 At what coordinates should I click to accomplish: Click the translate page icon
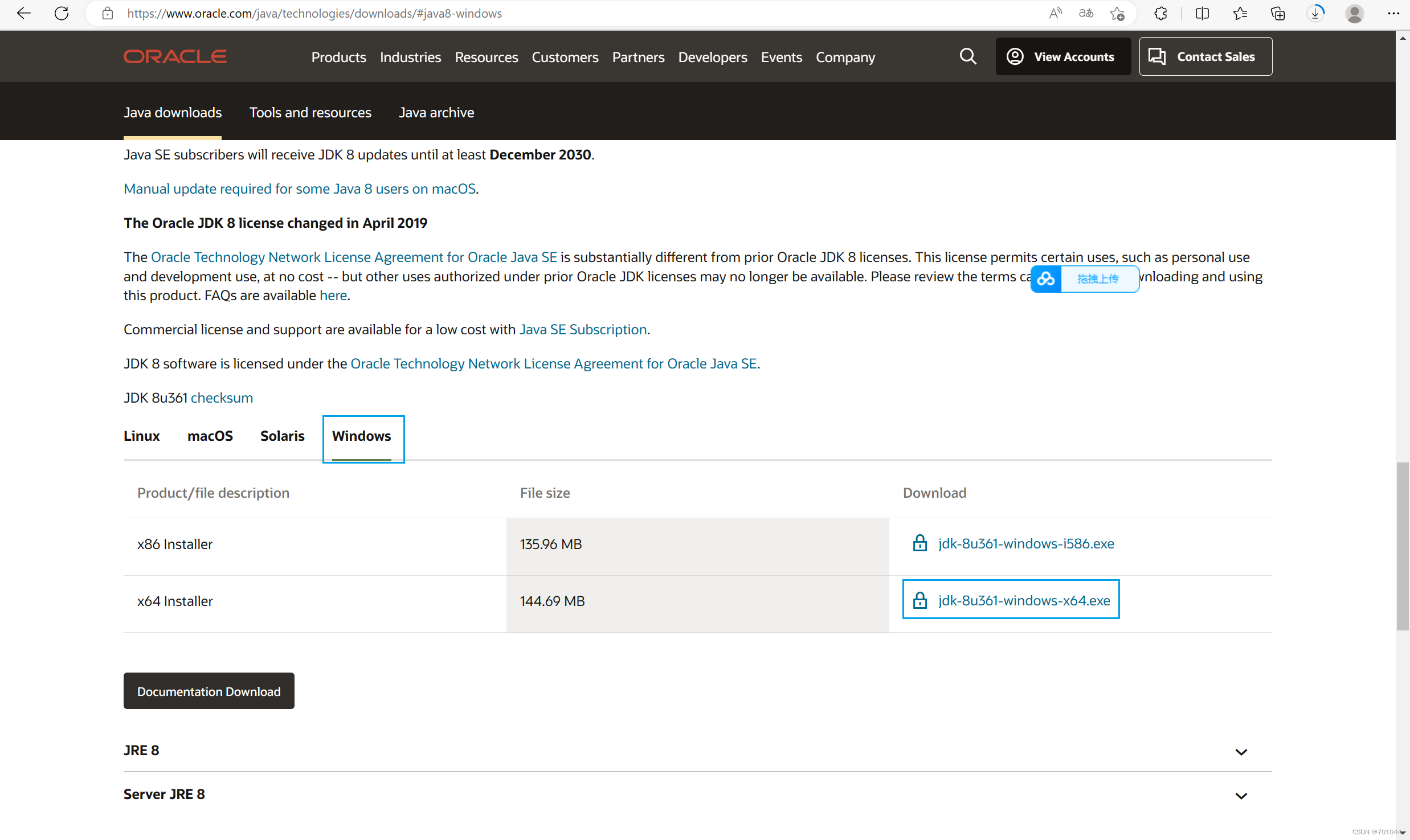1086,13
